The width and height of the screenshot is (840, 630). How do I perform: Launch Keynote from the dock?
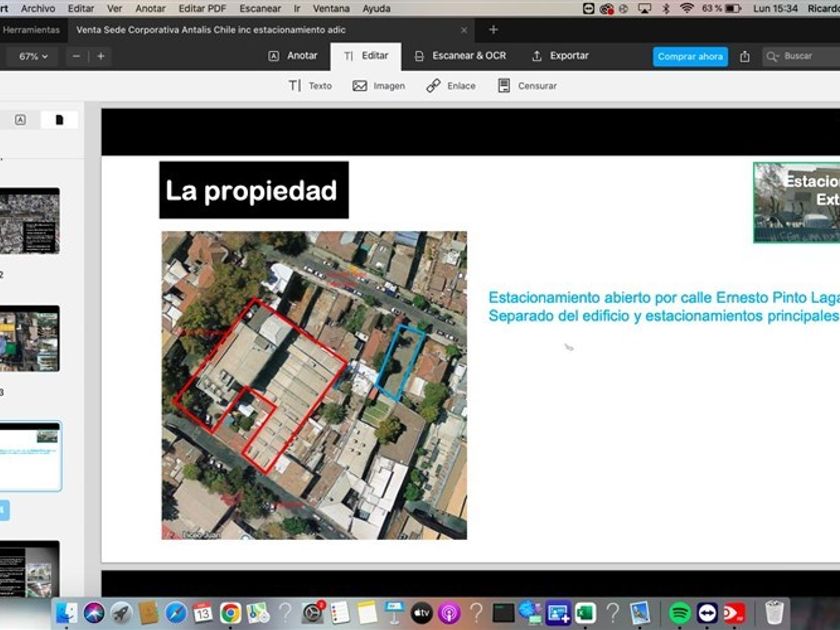click(394, 612)
